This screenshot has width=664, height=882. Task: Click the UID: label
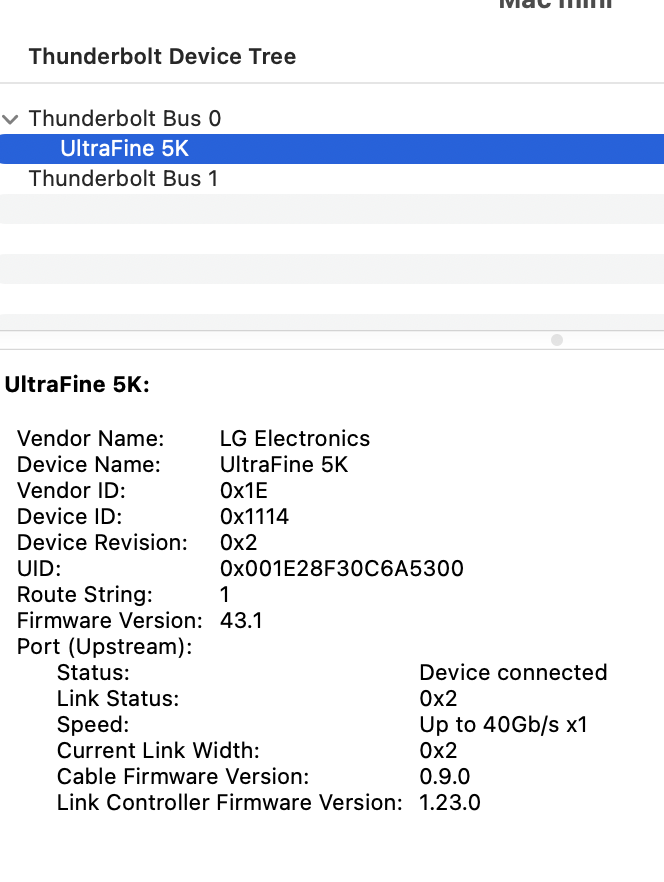(x=39, y=569)
